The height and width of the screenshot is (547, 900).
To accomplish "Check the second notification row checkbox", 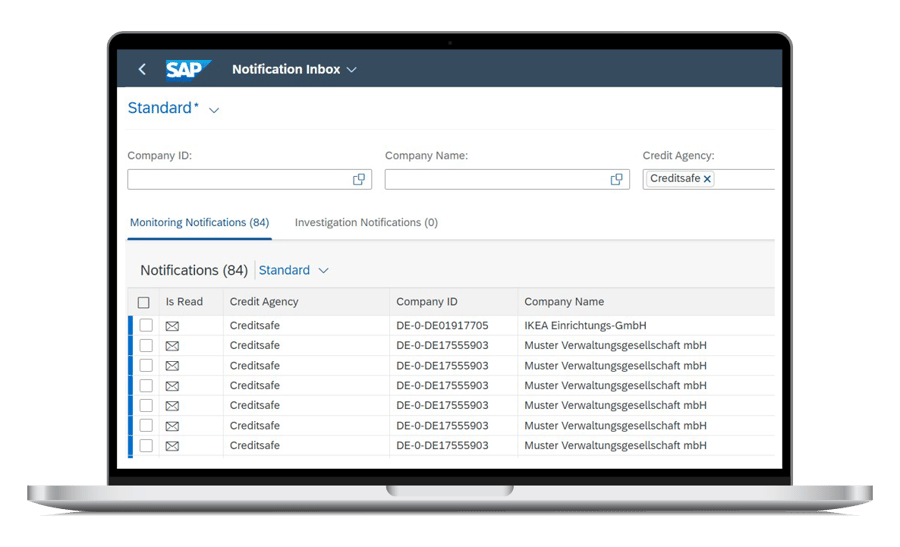I will (146, 346).
